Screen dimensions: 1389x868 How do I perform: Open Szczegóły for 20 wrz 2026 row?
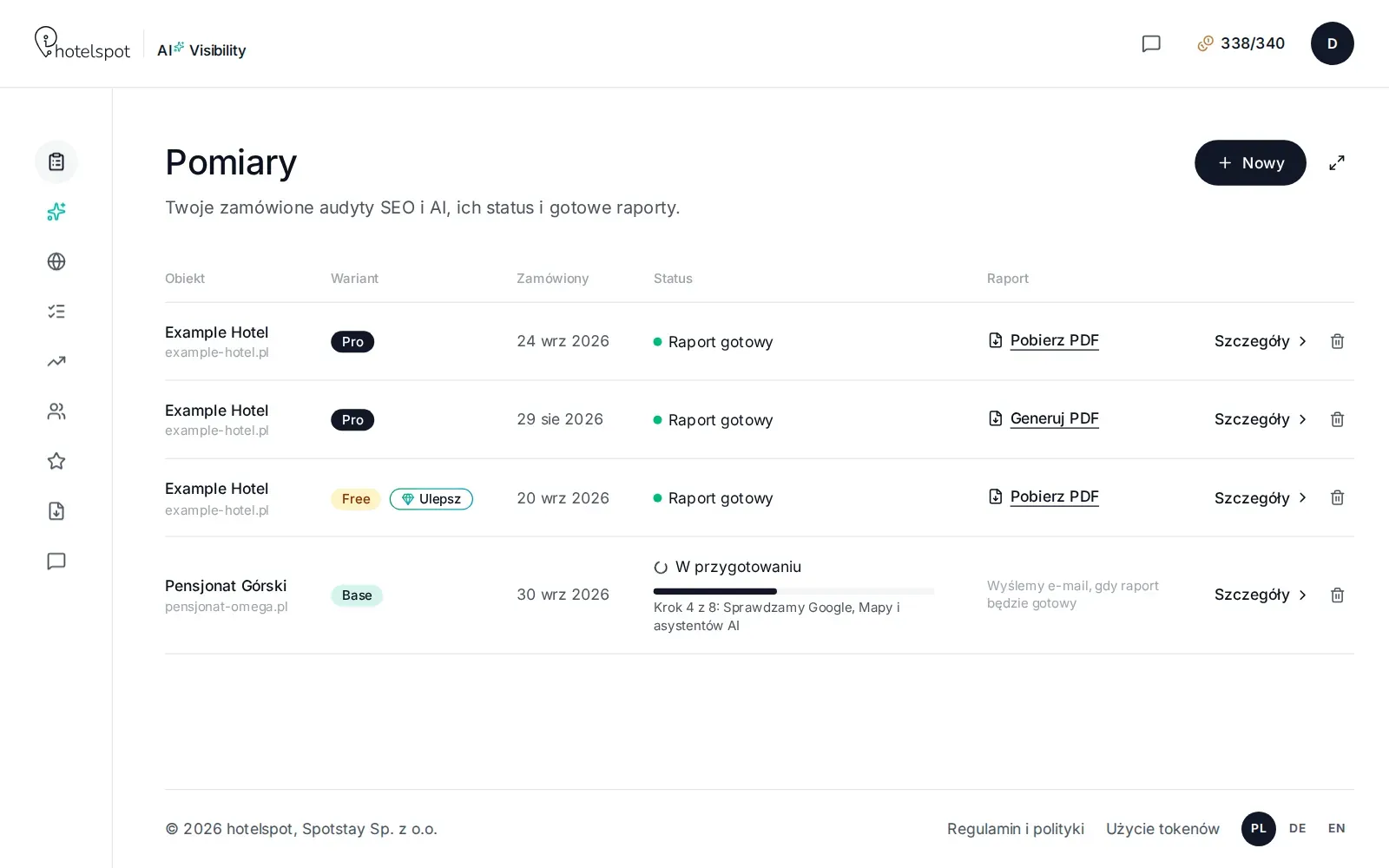[x=1261, y=497]
